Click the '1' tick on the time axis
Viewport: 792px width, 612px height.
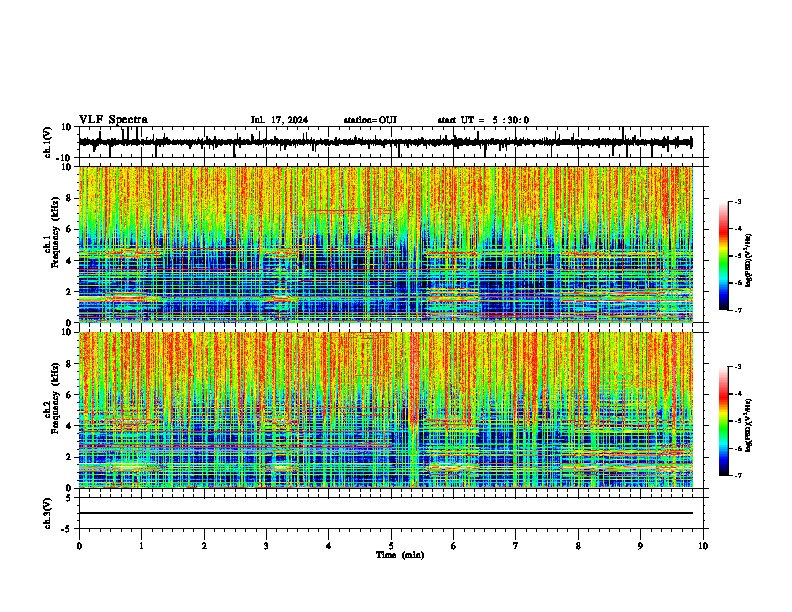[x=141, y=546]
